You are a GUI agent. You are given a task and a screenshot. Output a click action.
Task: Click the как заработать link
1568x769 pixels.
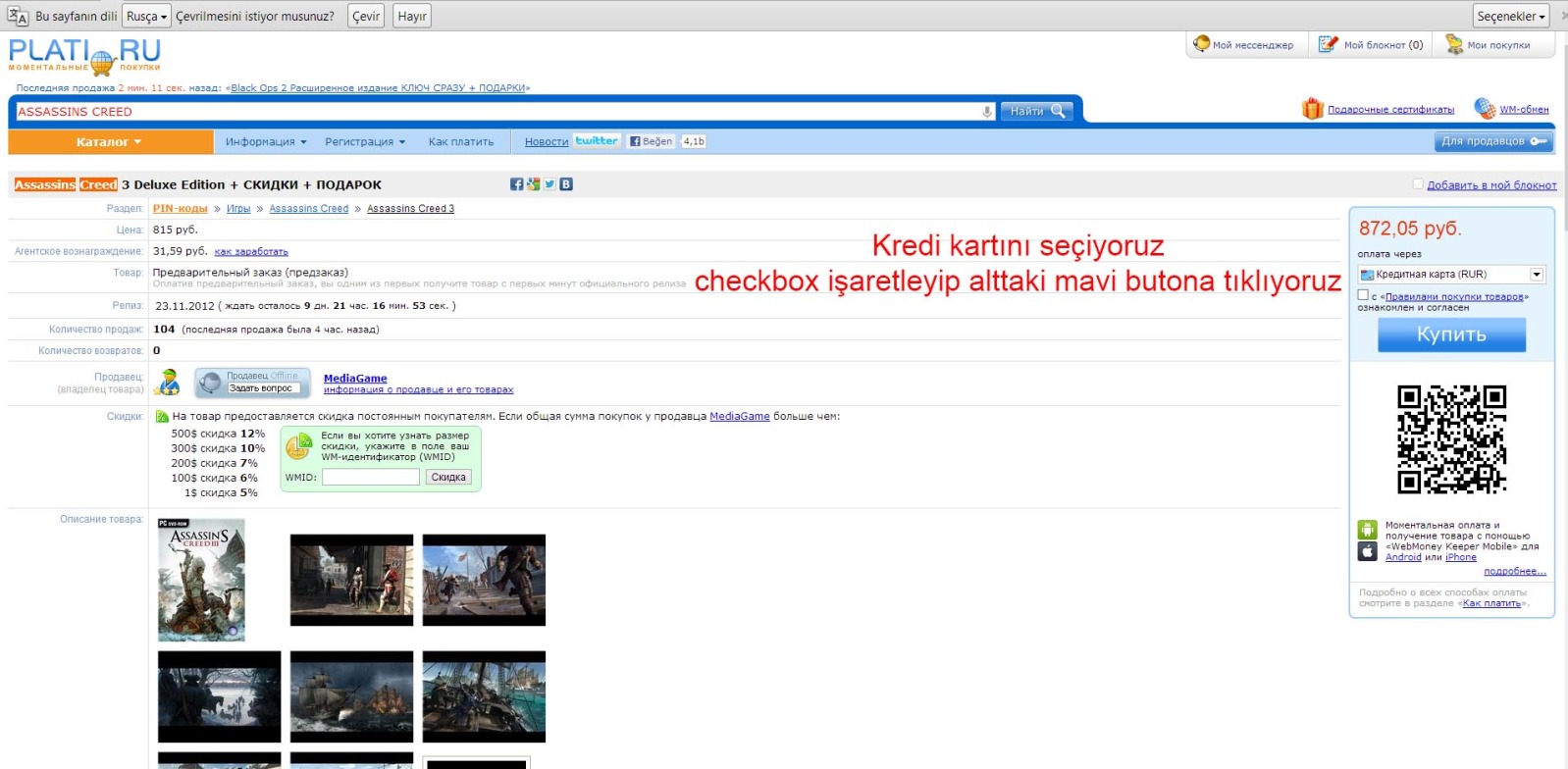[251, 252]
